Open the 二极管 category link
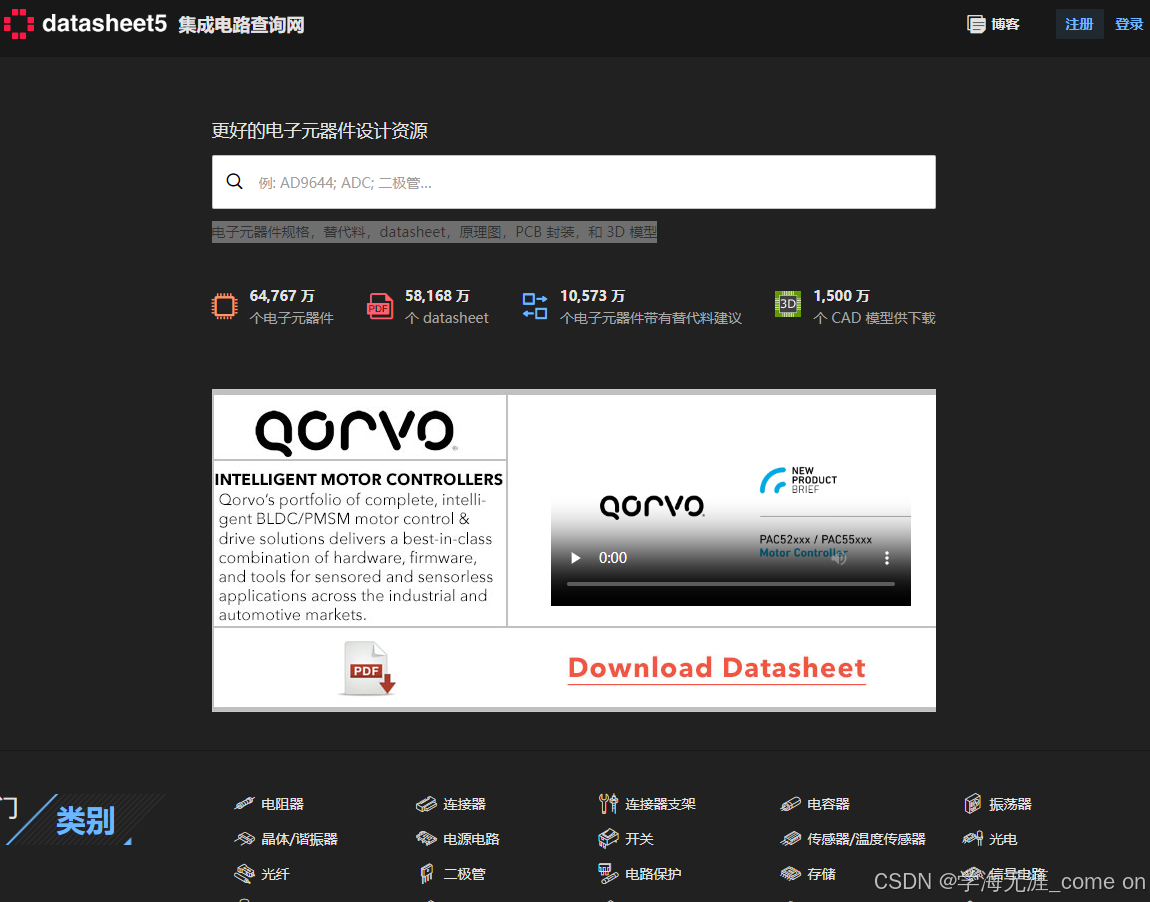 (464, 874)
